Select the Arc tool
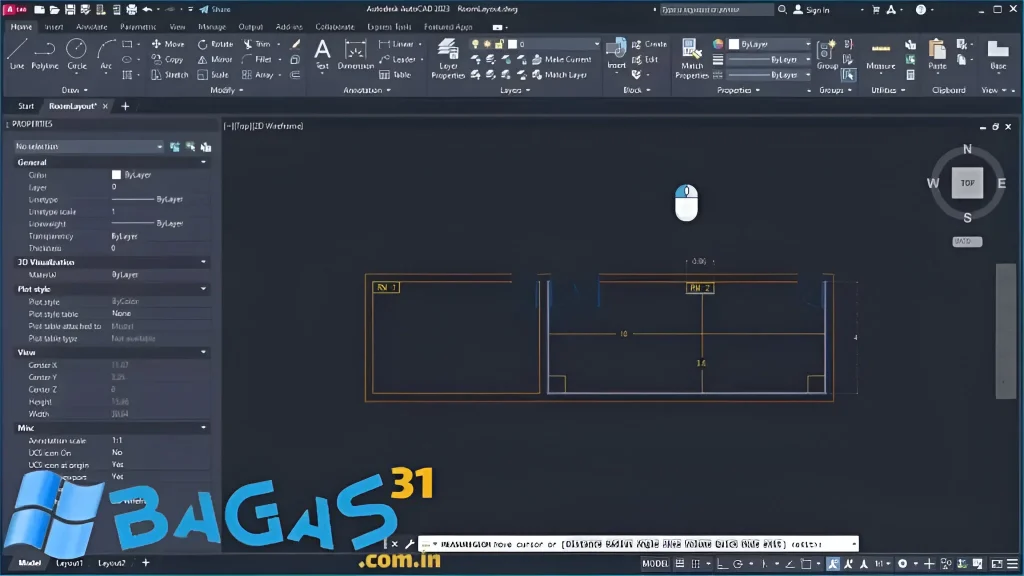This screenshot has height=576, width=1024. (x=106, y=54)
